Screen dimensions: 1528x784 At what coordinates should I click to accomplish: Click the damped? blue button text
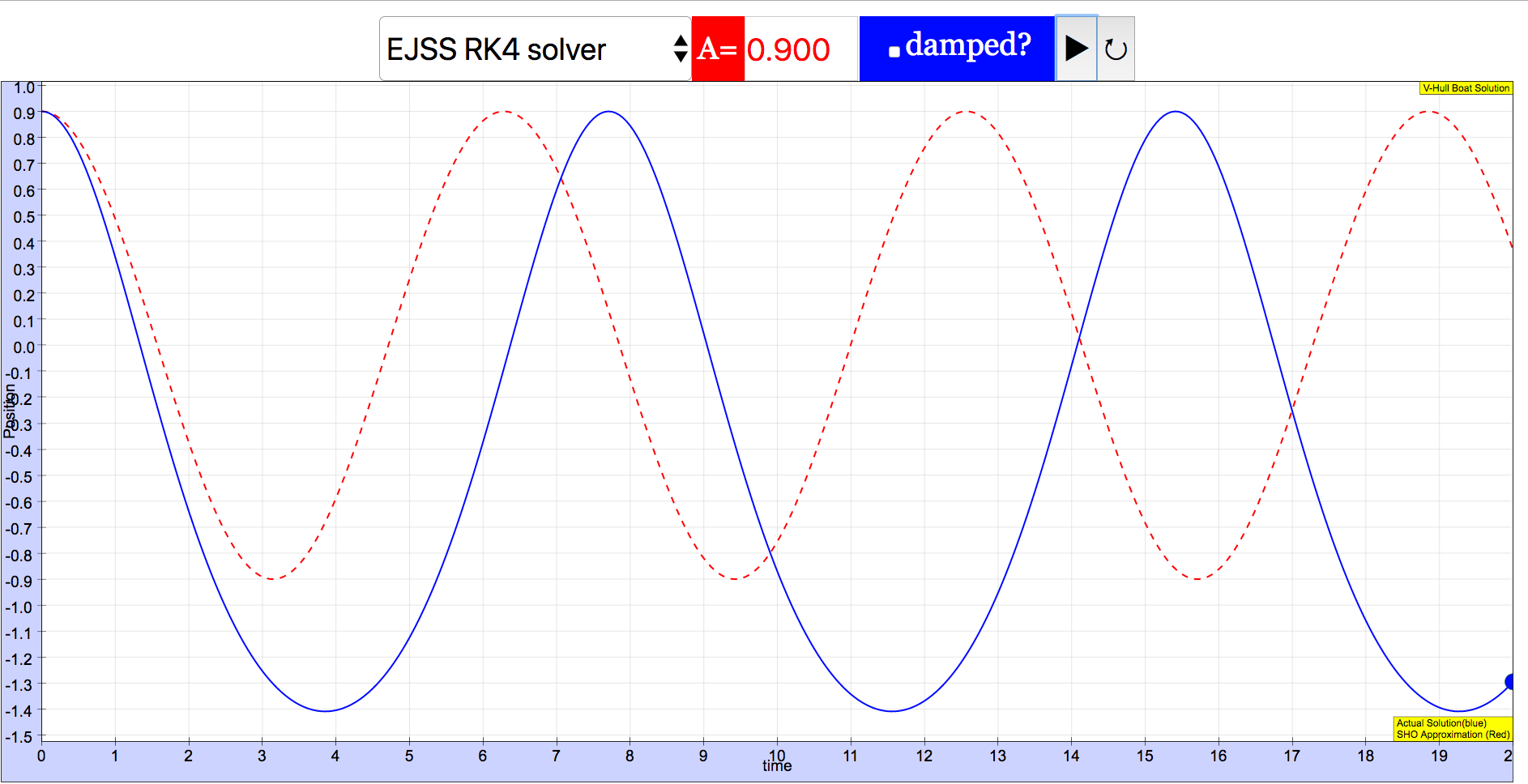[x=968, y=45]
